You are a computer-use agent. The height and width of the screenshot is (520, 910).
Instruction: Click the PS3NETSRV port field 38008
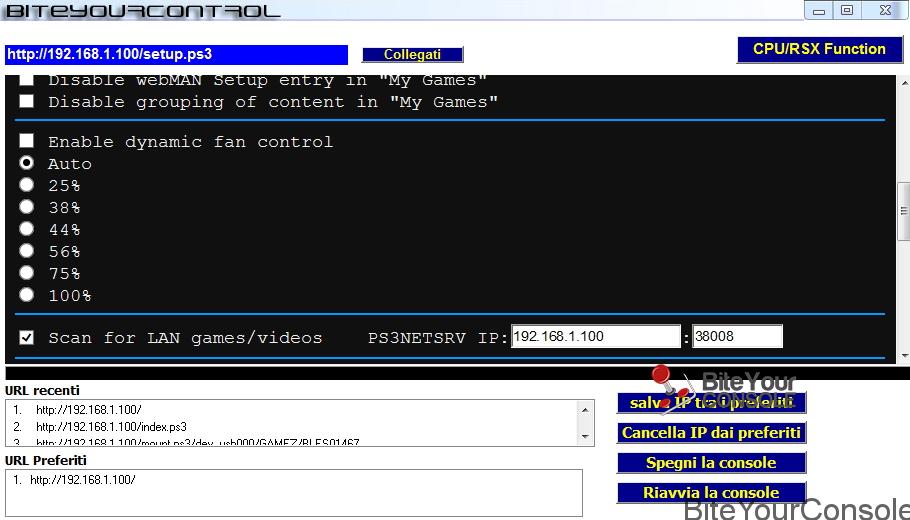737,336
